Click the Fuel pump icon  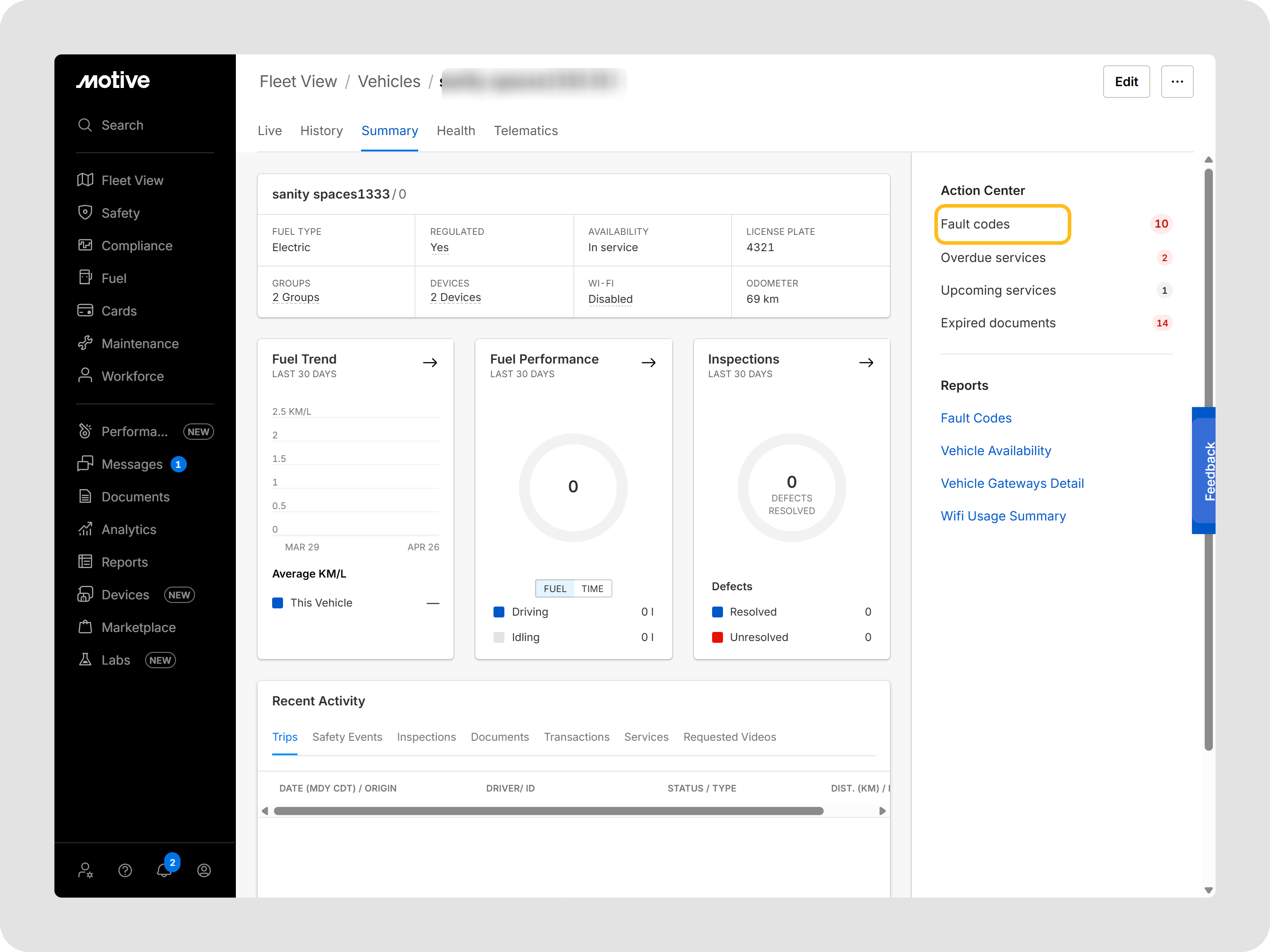[x=85, y=278]
